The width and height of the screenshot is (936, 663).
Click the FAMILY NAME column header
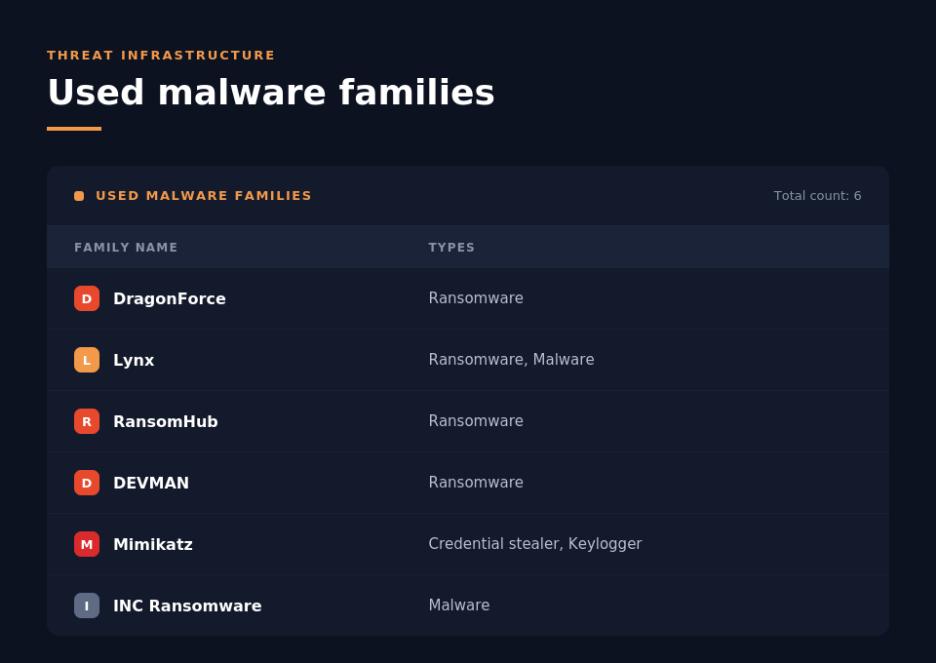126,247
